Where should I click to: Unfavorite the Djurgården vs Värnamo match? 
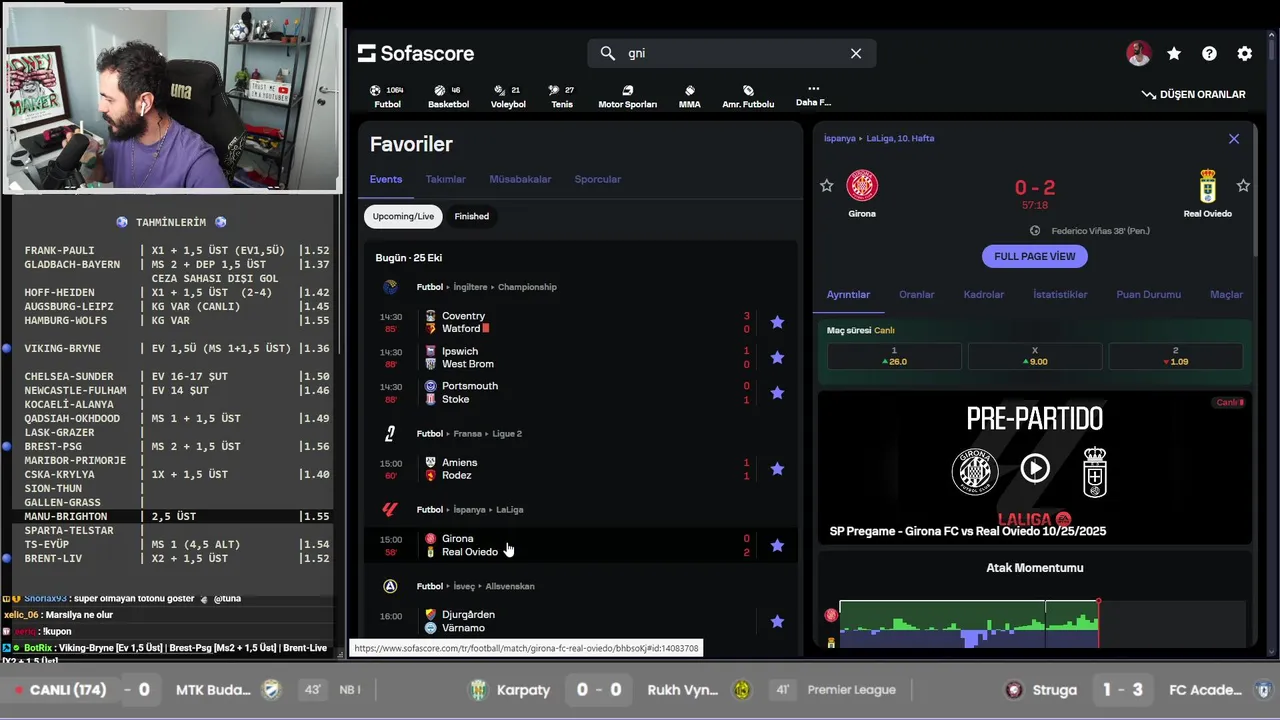point(777,621)
